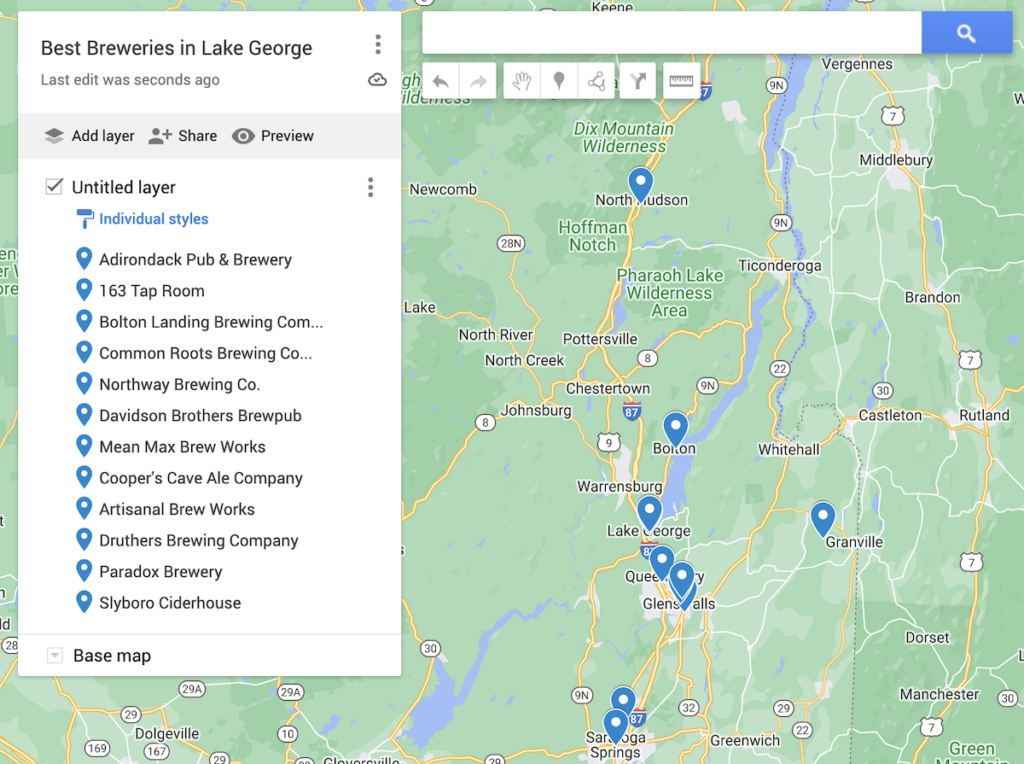Open the Individual styles link

[153, 219]
